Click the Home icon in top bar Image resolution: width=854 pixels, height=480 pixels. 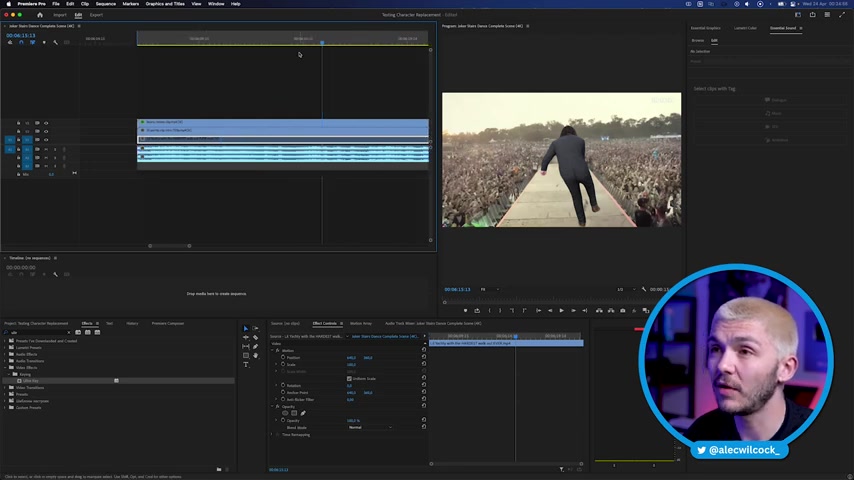pos(40,15)
